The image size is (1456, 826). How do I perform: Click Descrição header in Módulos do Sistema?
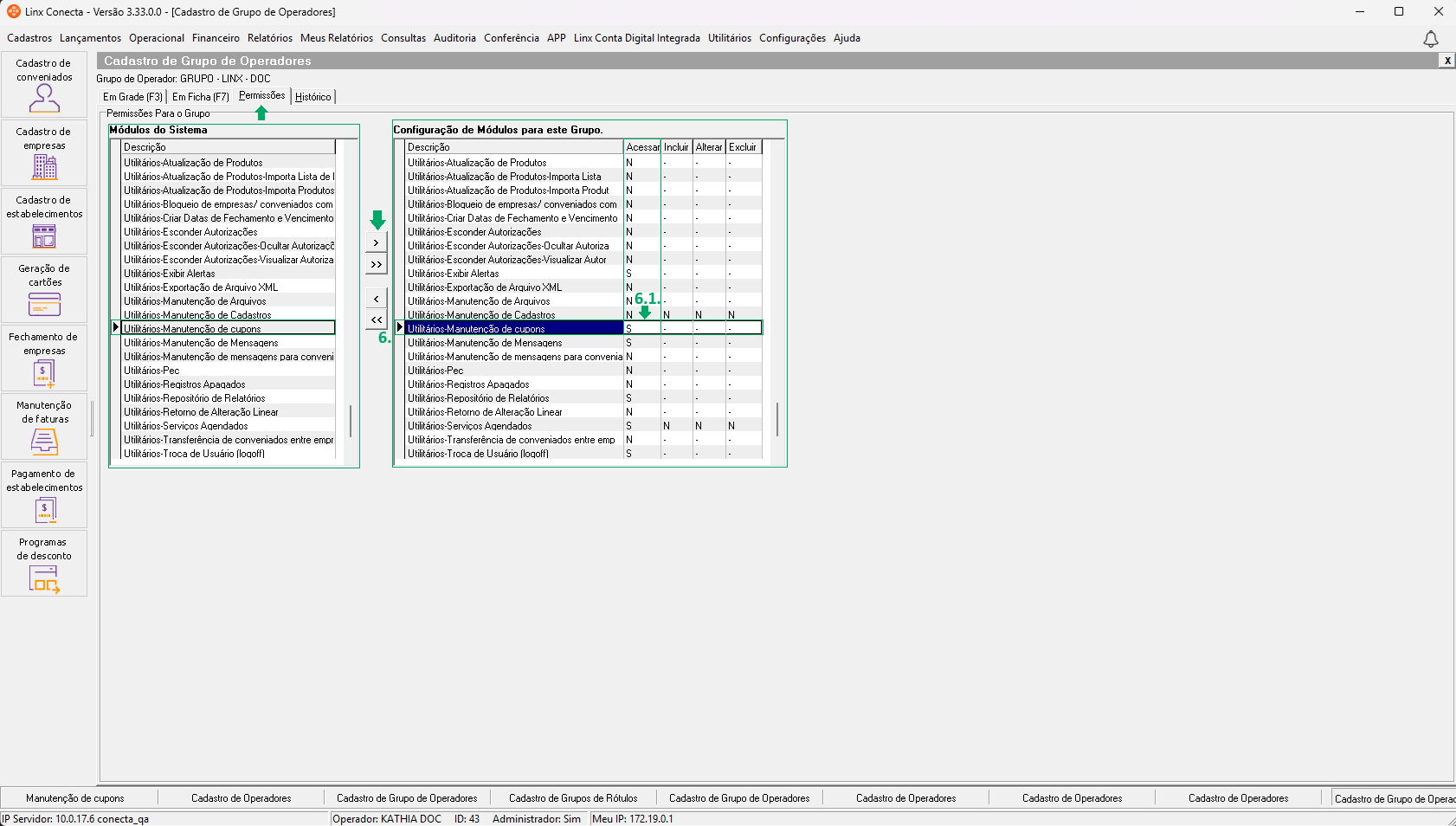[x=228, y=147]
